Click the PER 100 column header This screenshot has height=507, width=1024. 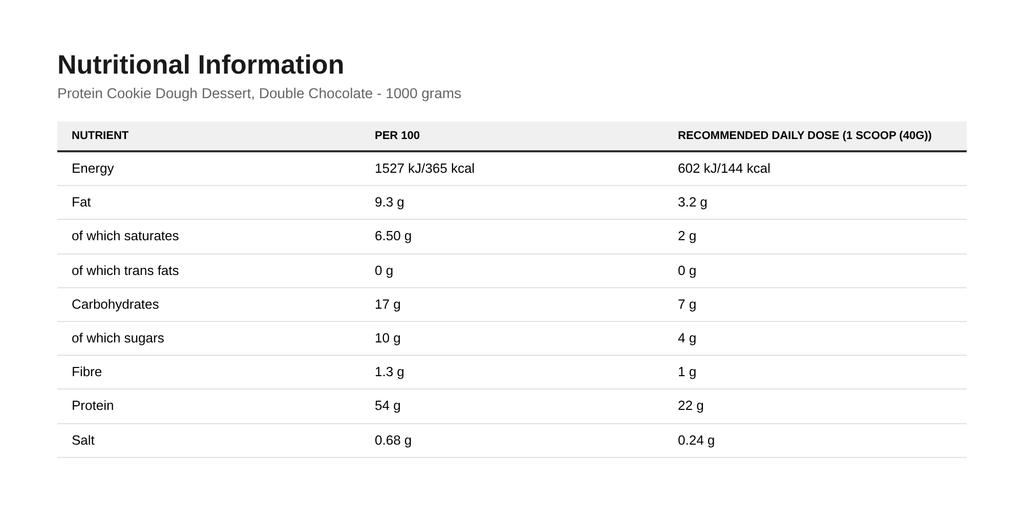click(397, 135)
